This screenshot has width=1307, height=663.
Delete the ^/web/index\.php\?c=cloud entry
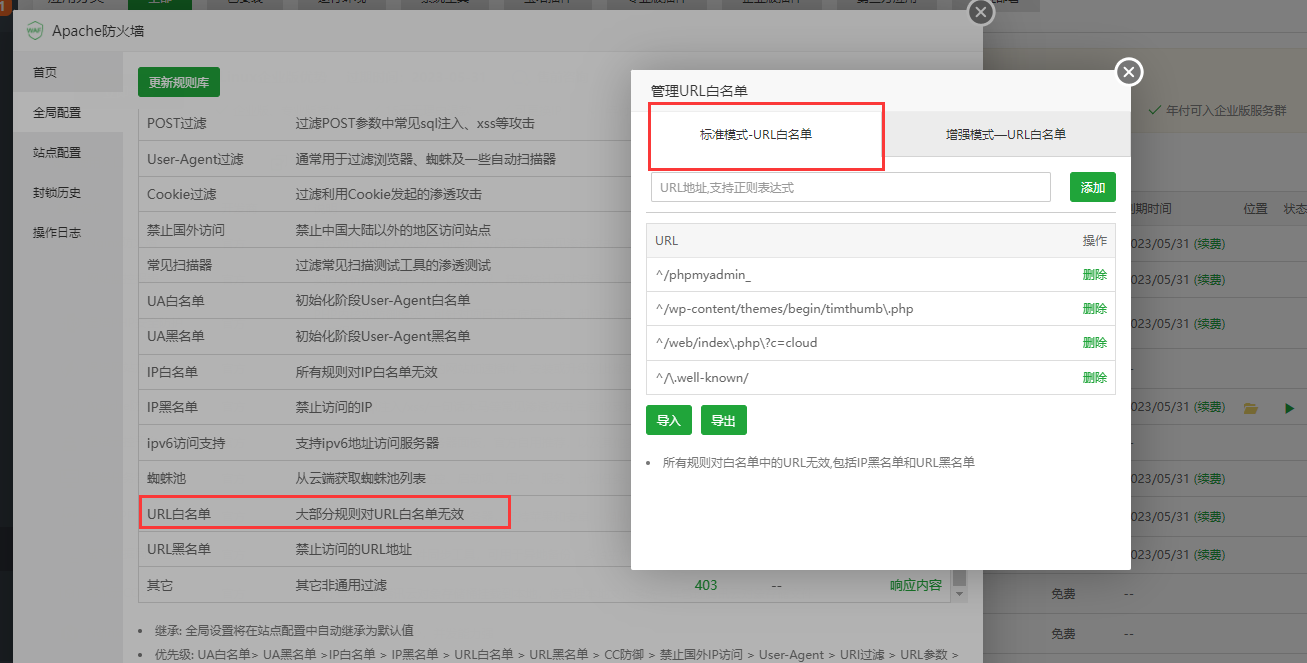(1094, 343)
